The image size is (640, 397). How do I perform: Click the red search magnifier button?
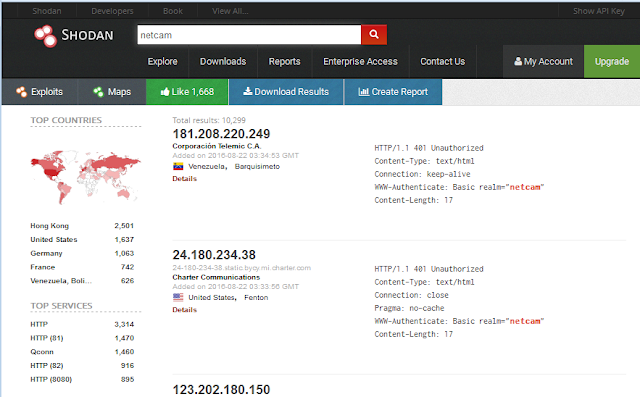[374, 35]
